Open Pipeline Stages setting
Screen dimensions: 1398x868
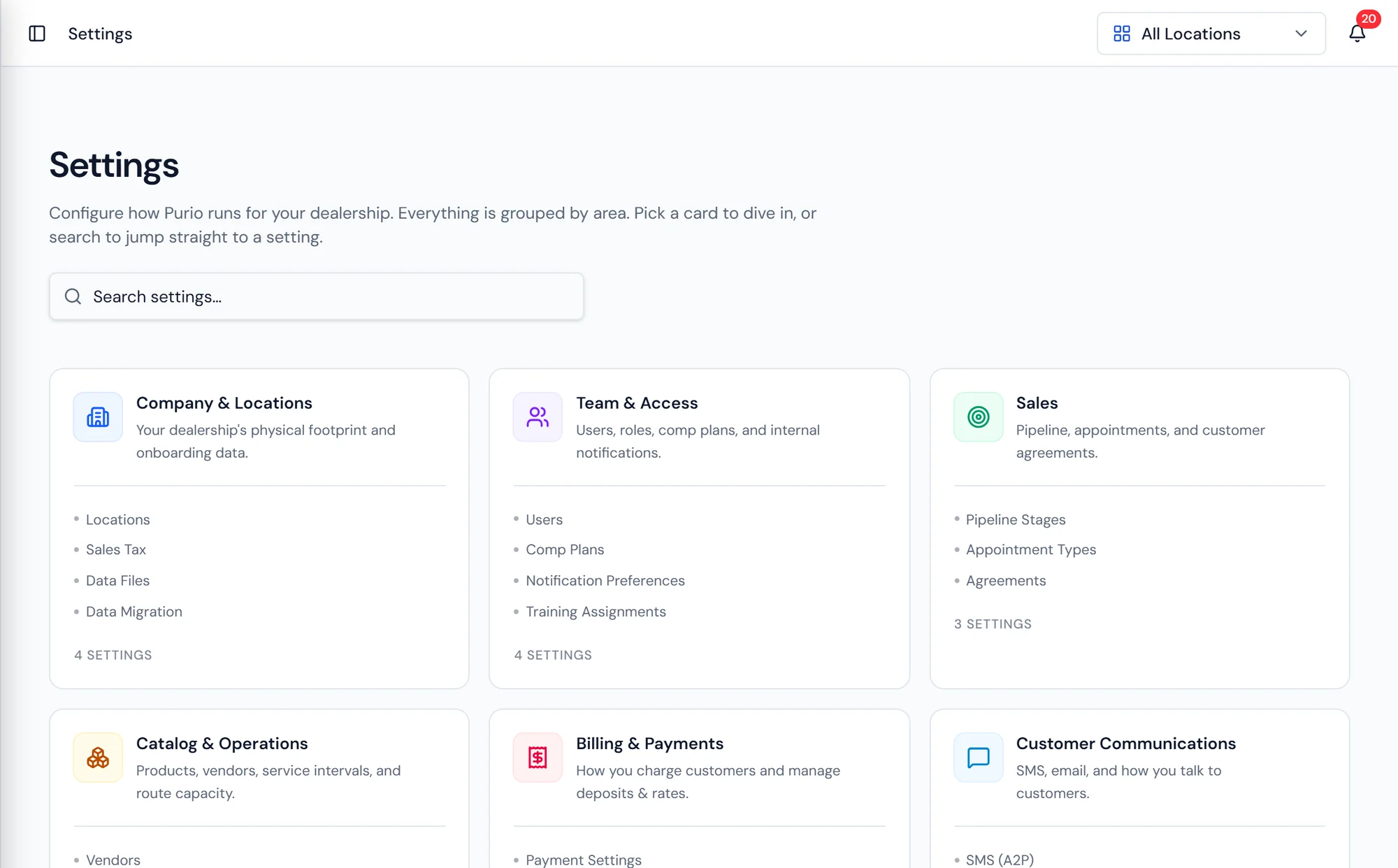[1016, 519]
